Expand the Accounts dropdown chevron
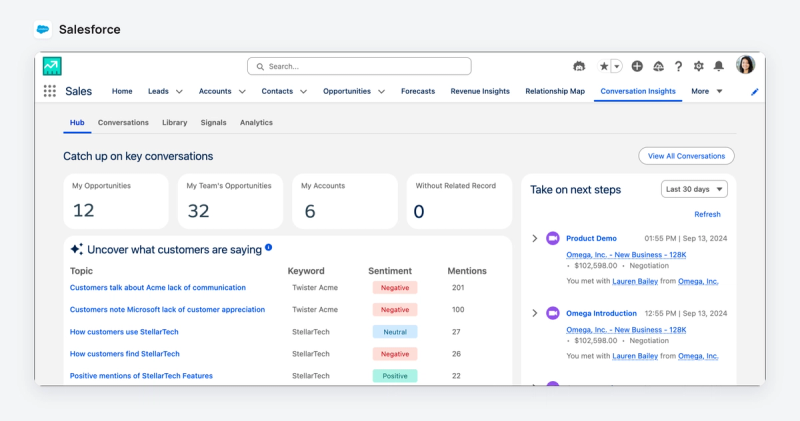The height and width of the screenshot is (421, 800). (242, 92)
